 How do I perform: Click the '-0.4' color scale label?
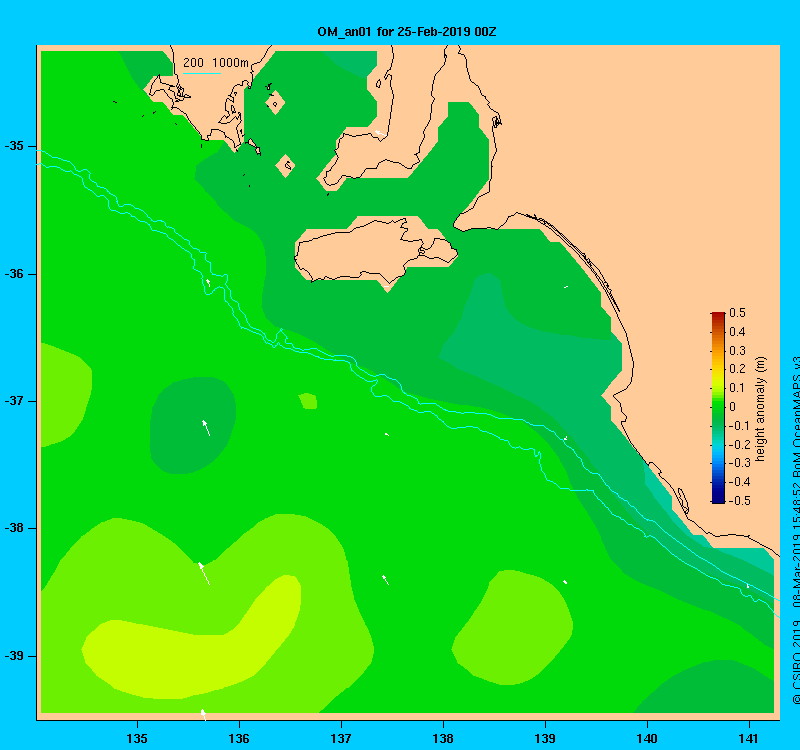tap(739, 482)
